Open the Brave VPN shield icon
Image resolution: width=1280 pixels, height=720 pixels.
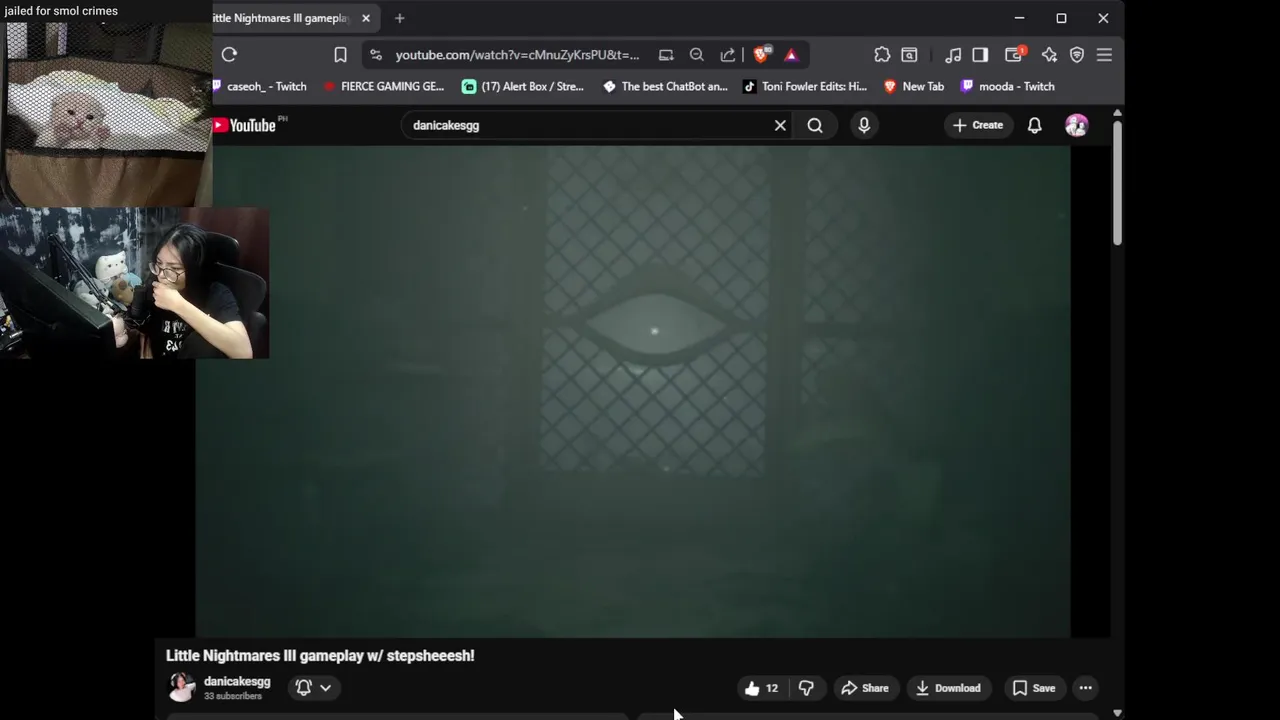pyautogui.click(x=1077, y=55)
